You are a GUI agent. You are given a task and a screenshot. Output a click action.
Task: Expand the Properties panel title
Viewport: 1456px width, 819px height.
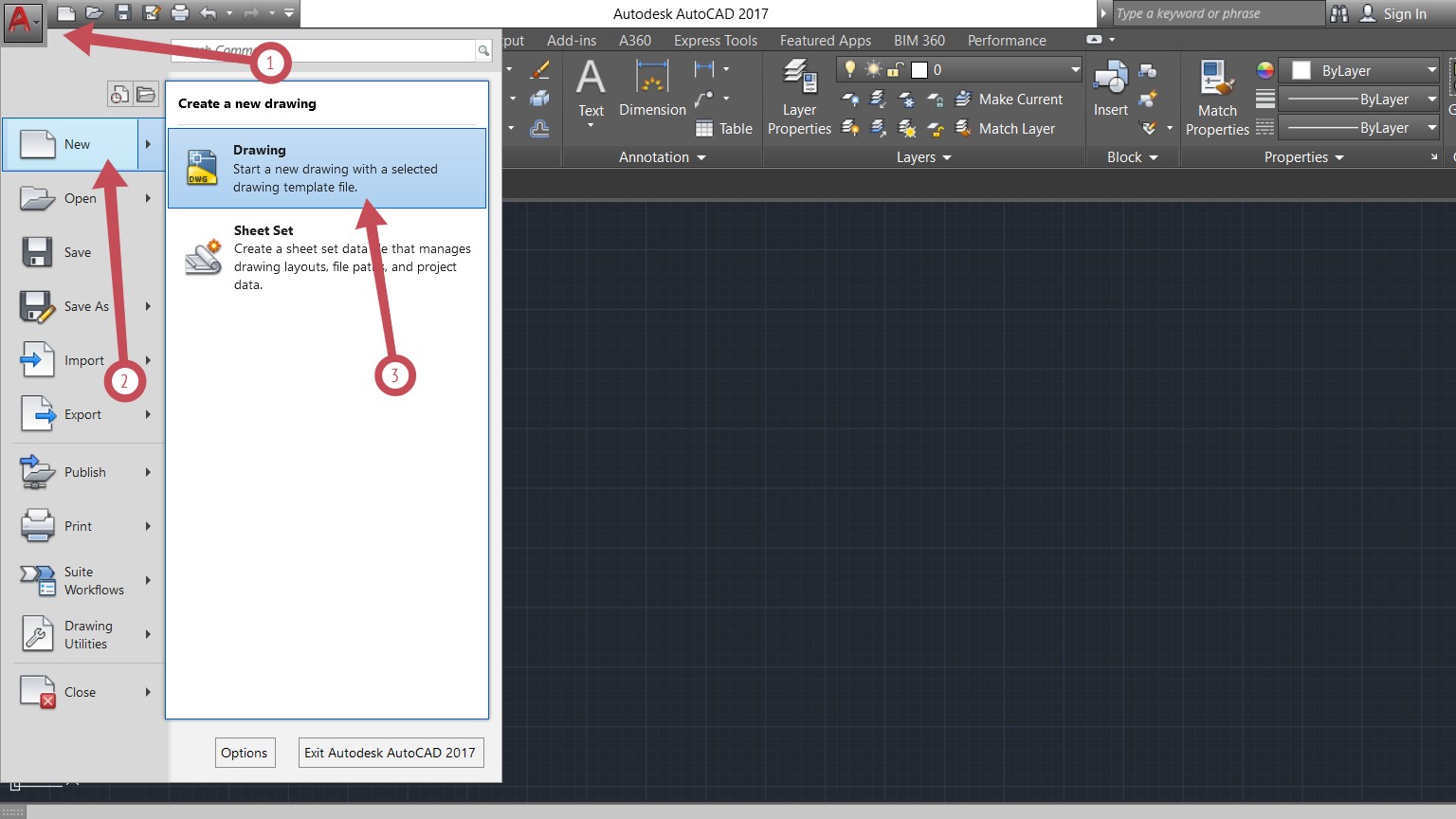[x=1304, y=157]
